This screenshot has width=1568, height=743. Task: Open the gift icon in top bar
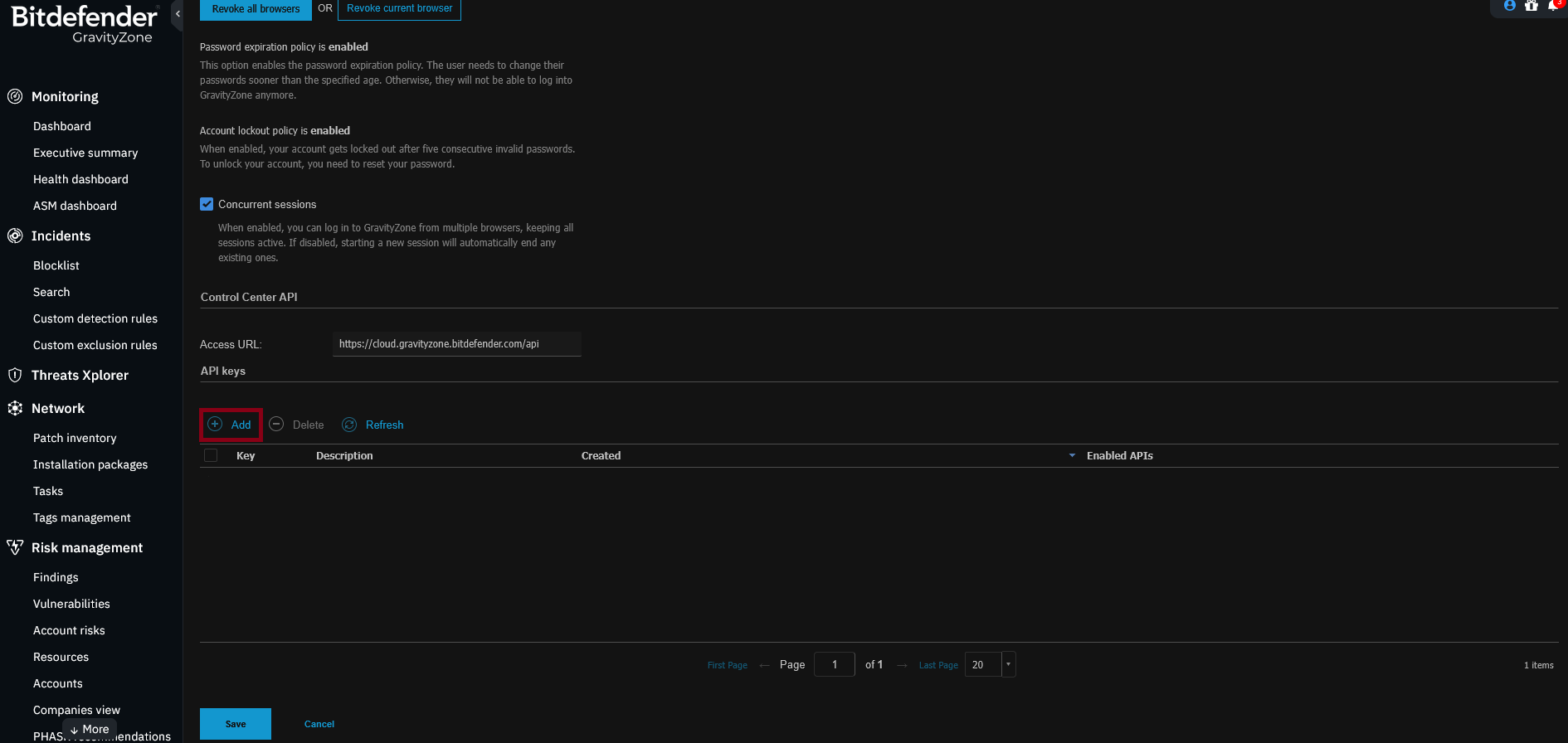pos(1531,6)
